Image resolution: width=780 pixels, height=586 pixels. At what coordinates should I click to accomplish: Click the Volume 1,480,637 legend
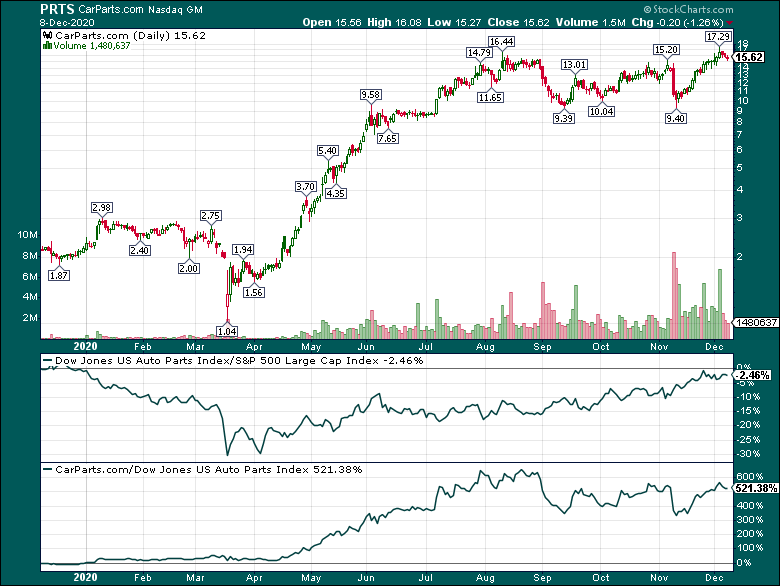coord(92,46)
